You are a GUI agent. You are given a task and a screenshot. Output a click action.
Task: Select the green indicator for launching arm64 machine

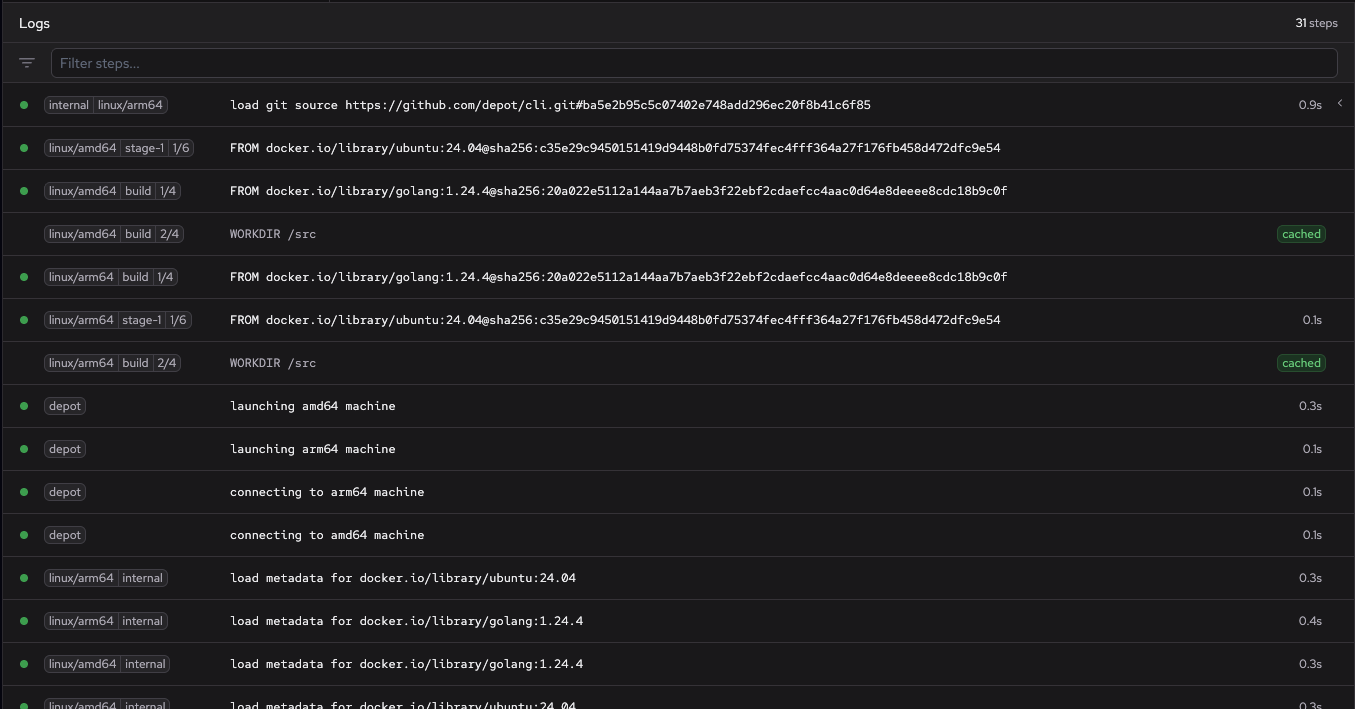[x=23, y=448]
